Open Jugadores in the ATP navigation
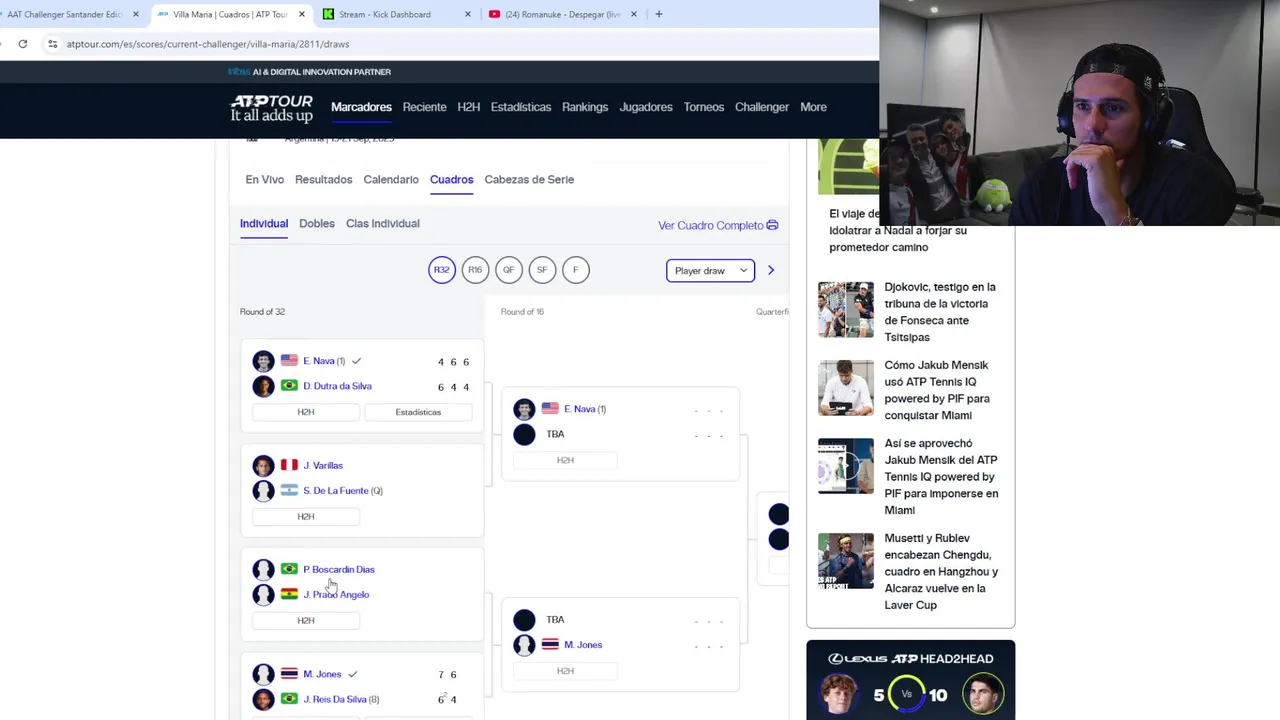Image resolution: width=1280 pixels, height=720 pixels. (645, 107)
